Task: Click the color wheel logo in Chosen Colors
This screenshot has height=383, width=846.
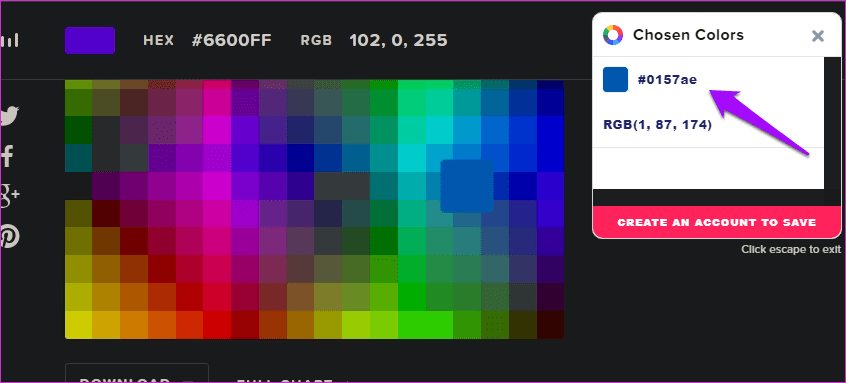Action: [x=613, y=35]
